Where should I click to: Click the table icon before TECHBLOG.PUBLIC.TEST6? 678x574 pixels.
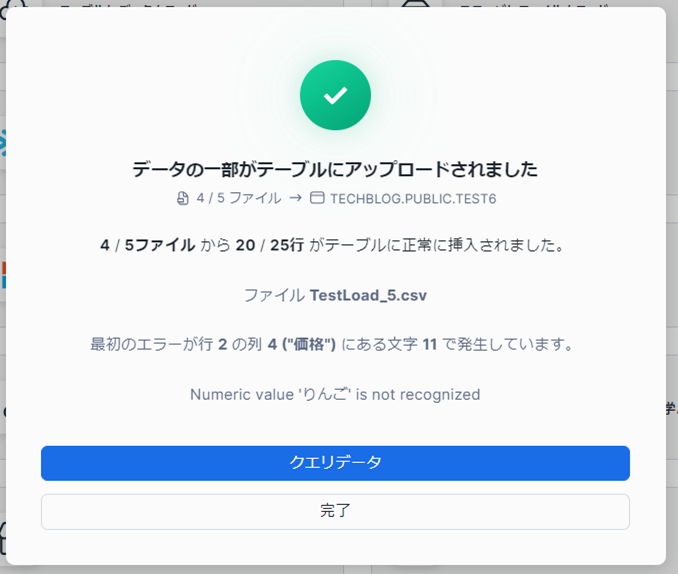pos(317,198)
